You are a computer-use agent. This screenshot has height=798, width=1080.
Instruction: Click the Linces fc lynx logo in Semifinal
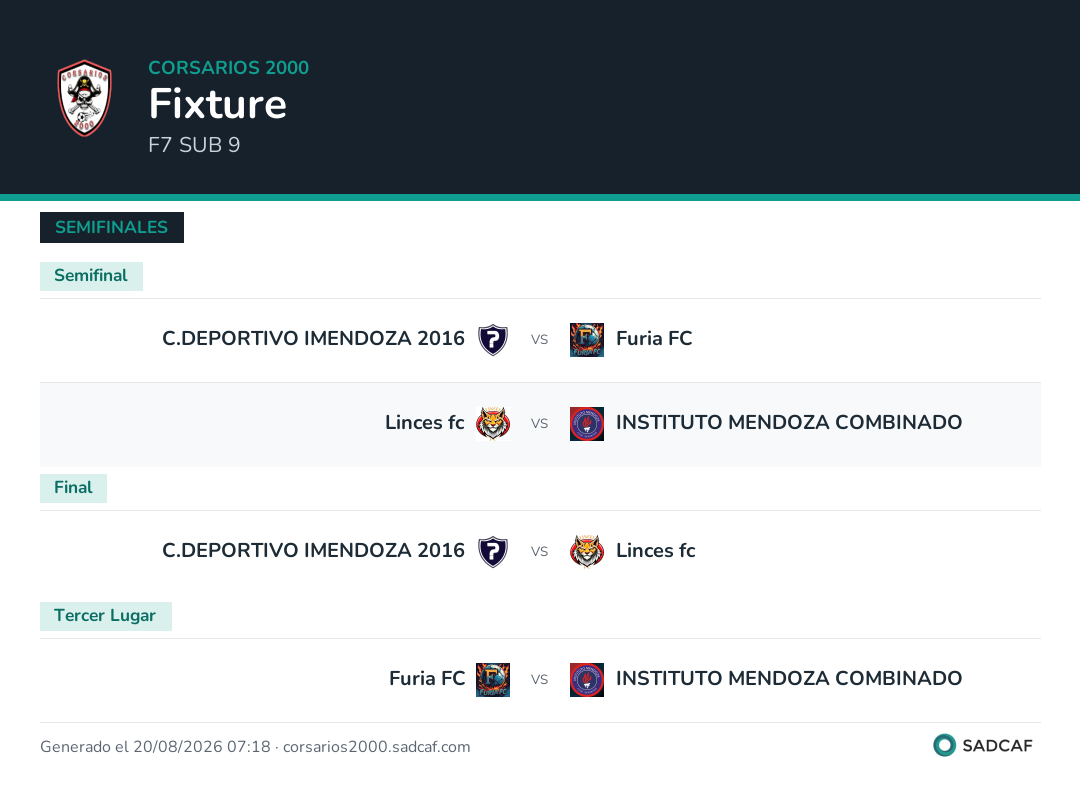click(493, 423)
